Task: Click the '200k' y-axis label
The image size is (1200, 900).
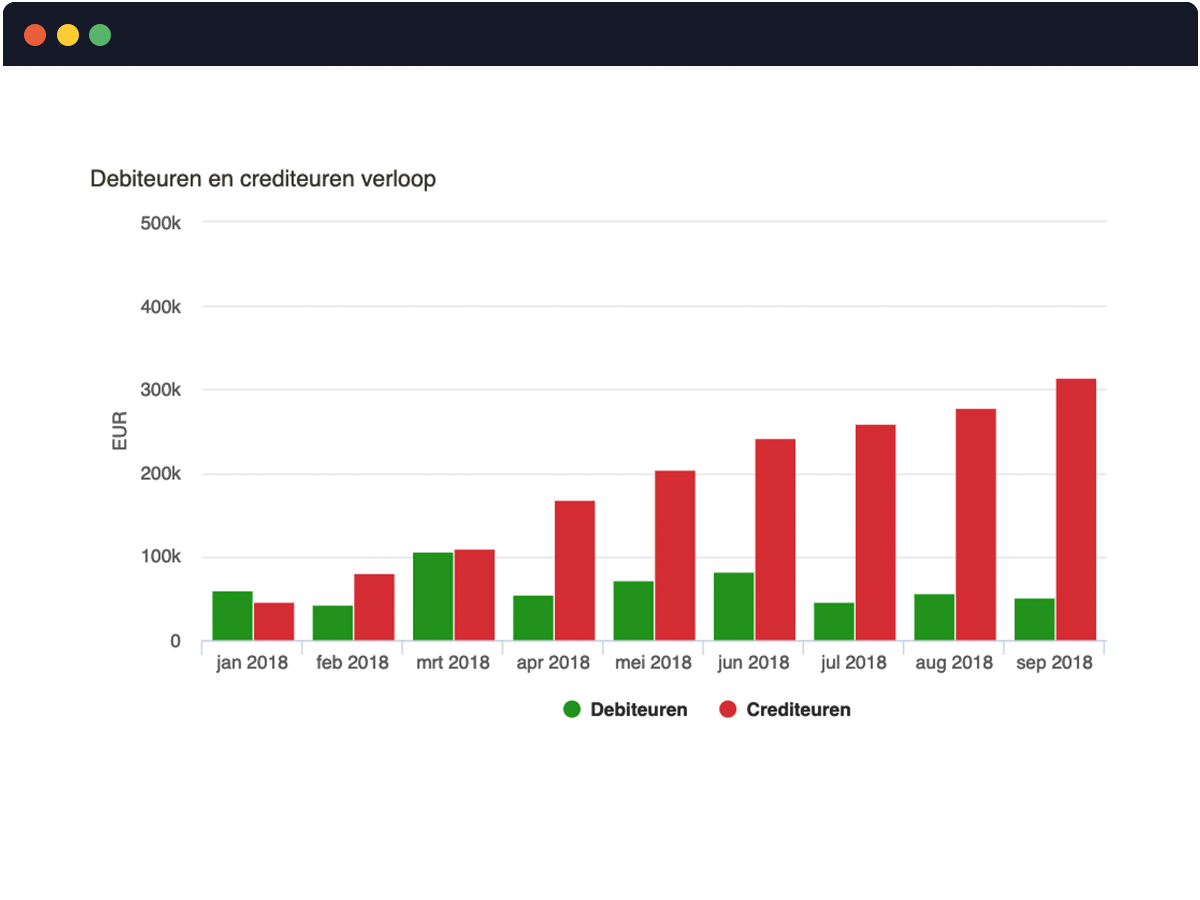Action: [x=160, y=474]
